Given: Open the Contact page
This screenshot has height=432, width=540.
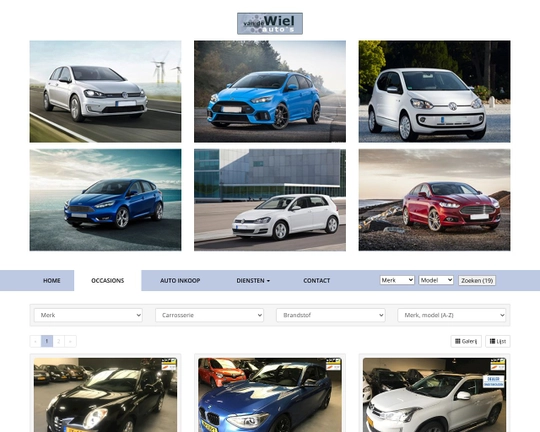Looking at the screenshot, I should pos(316,280).
